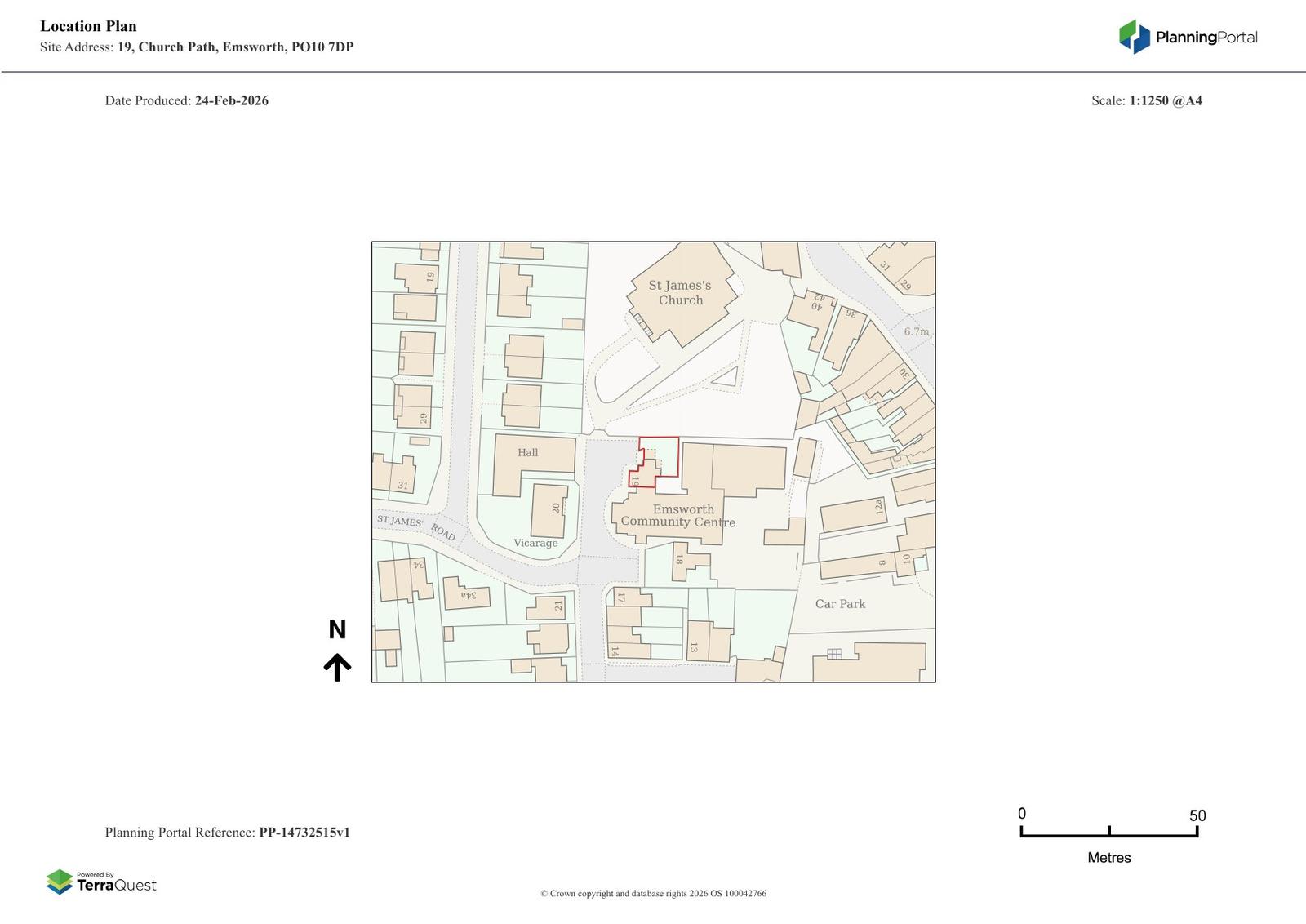
Task: Click the metres scale bar
Action: tap(1108, 832)
